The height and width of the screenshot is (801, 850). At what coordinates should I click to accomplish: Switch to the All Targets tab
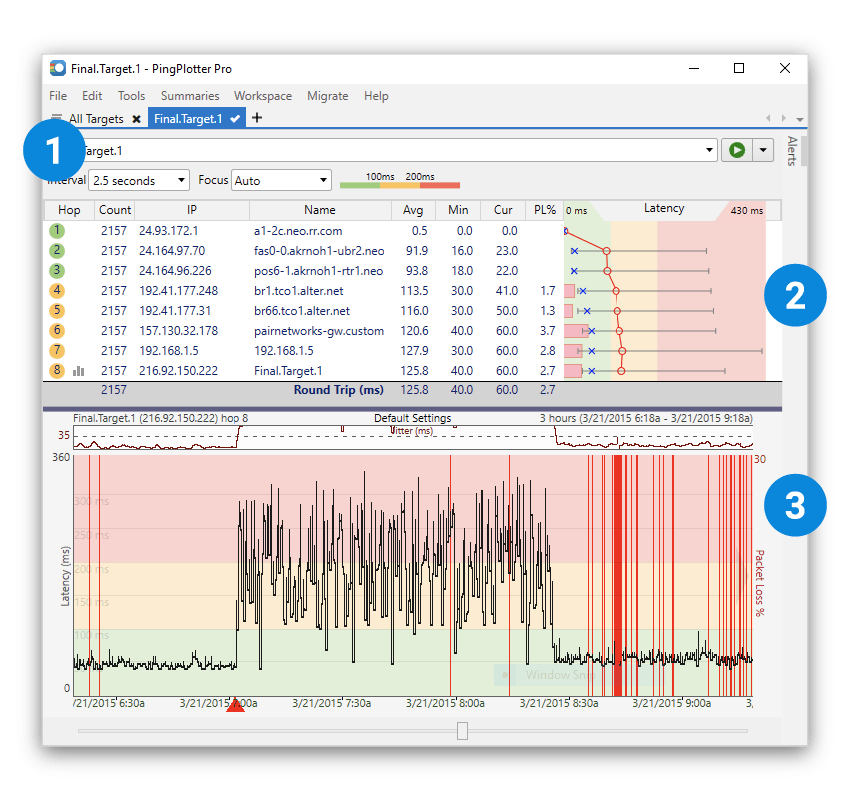point(96,117)
